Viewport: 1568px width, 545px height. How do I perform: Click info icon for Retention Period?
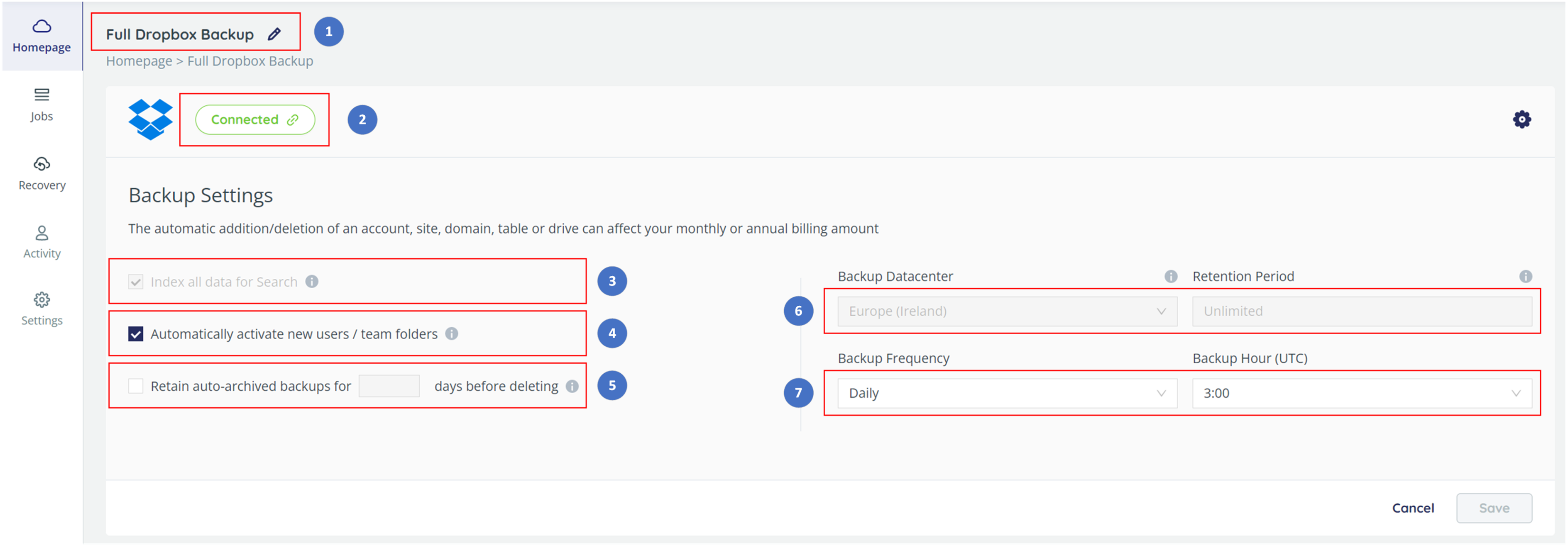pyautogui.click(x=1525, y=276)
